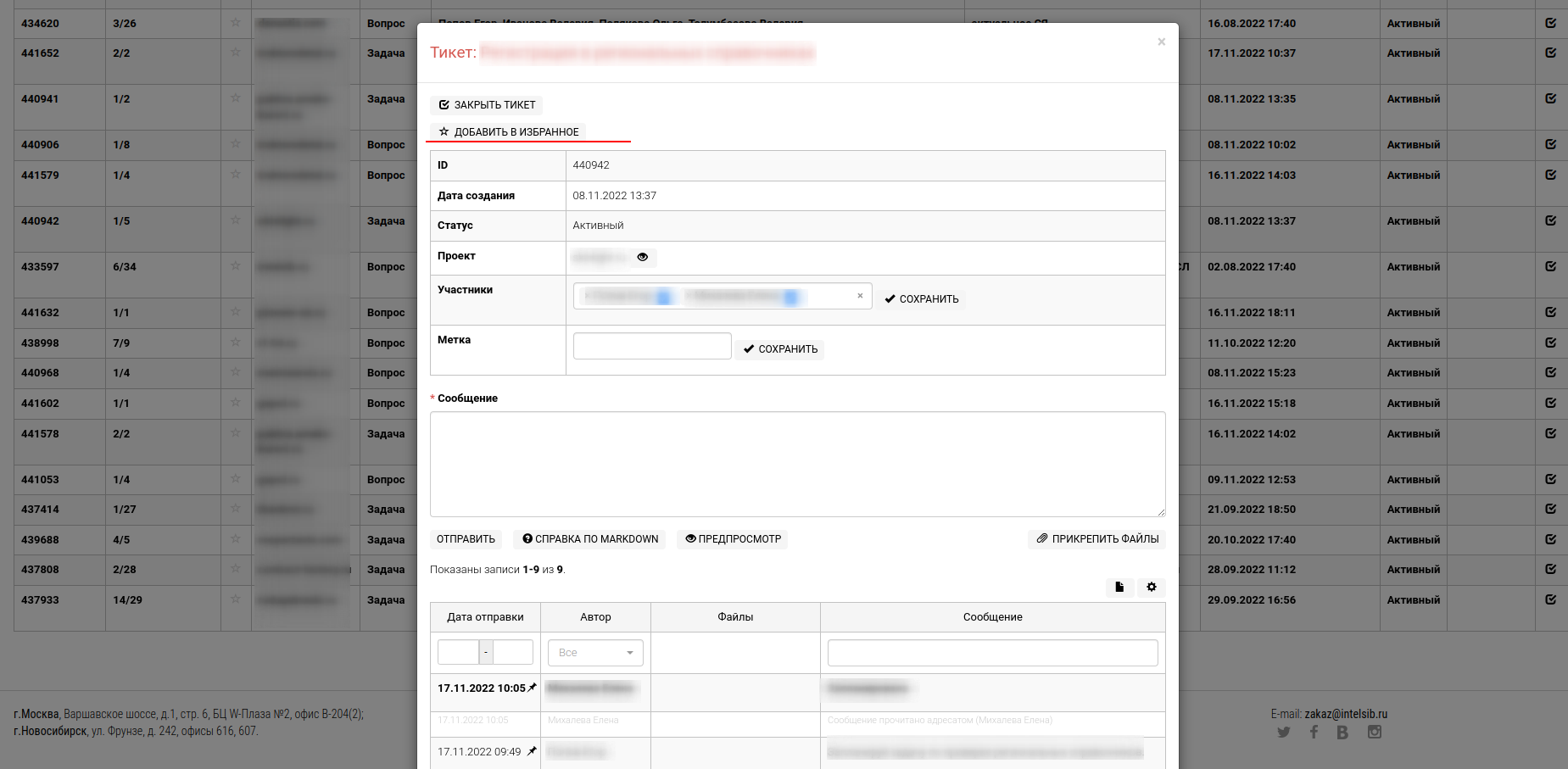Image resolution: width=1568 pixels, height=769 pixels.
Task: Pin the 17.11.2022 09:49 message
Action: 532,751
